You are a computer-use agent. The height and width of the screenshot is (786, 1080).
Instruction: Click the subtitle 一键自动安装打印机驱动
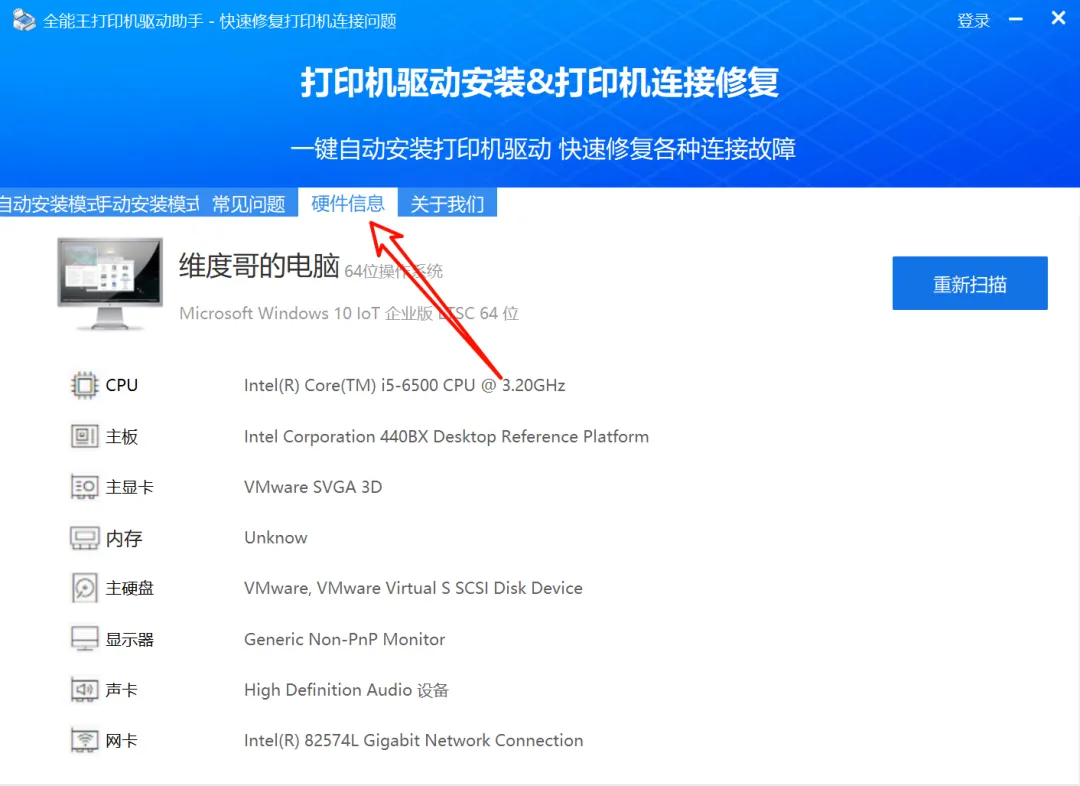pos(421,149)
